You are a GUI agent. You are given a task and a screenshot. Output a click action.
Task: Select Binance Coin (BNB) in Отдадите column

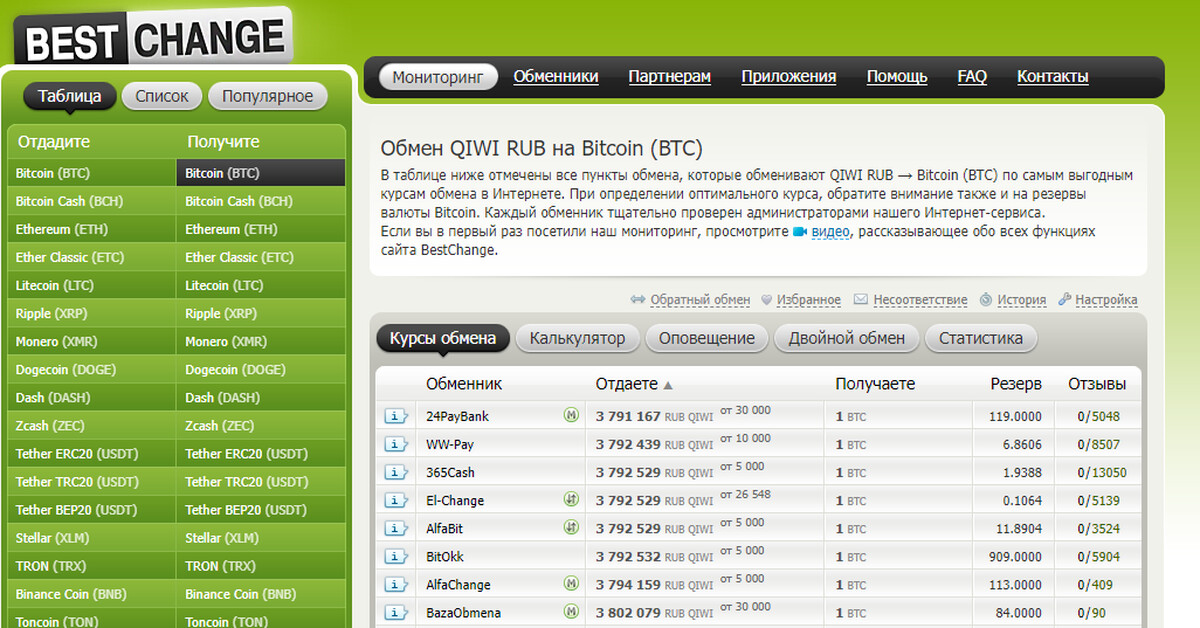91,593
